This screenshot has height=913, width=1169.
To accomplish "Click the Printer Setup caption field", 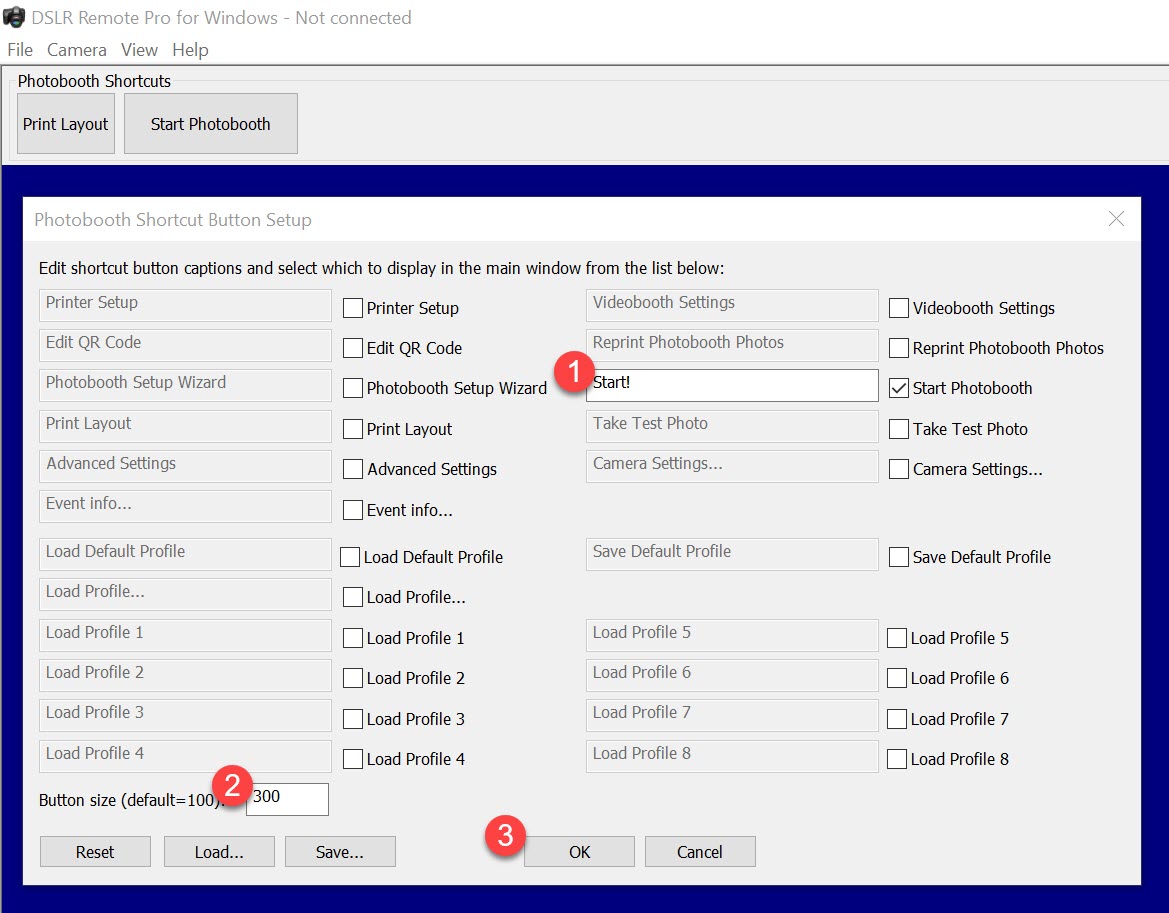I will [x=185, y=305].
